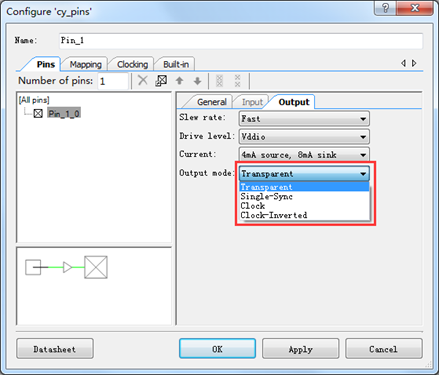Click the OK button
The image size is (439, 375).
click(217, 349)
